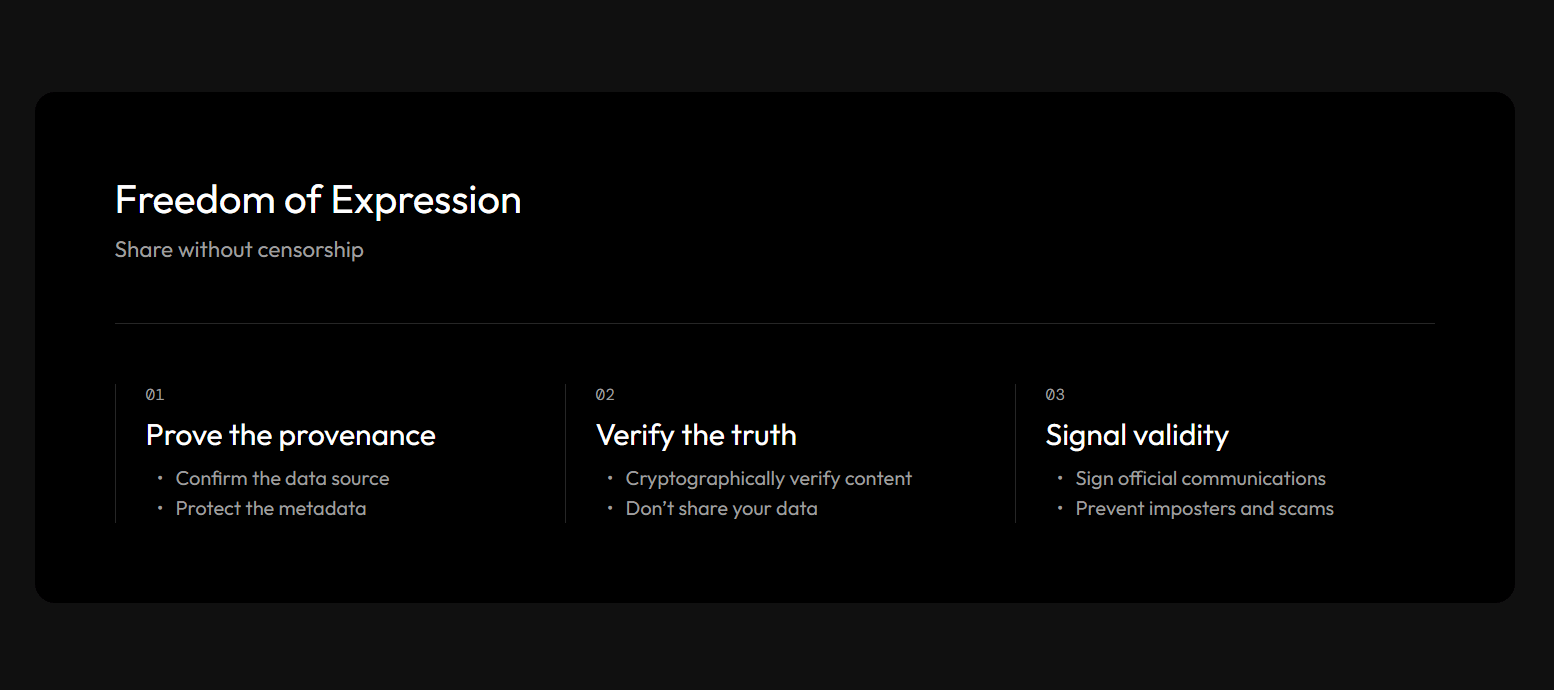
Task: Click the Share without censorship subtitle
Action: pyautogui.click(x=239, y=250)
